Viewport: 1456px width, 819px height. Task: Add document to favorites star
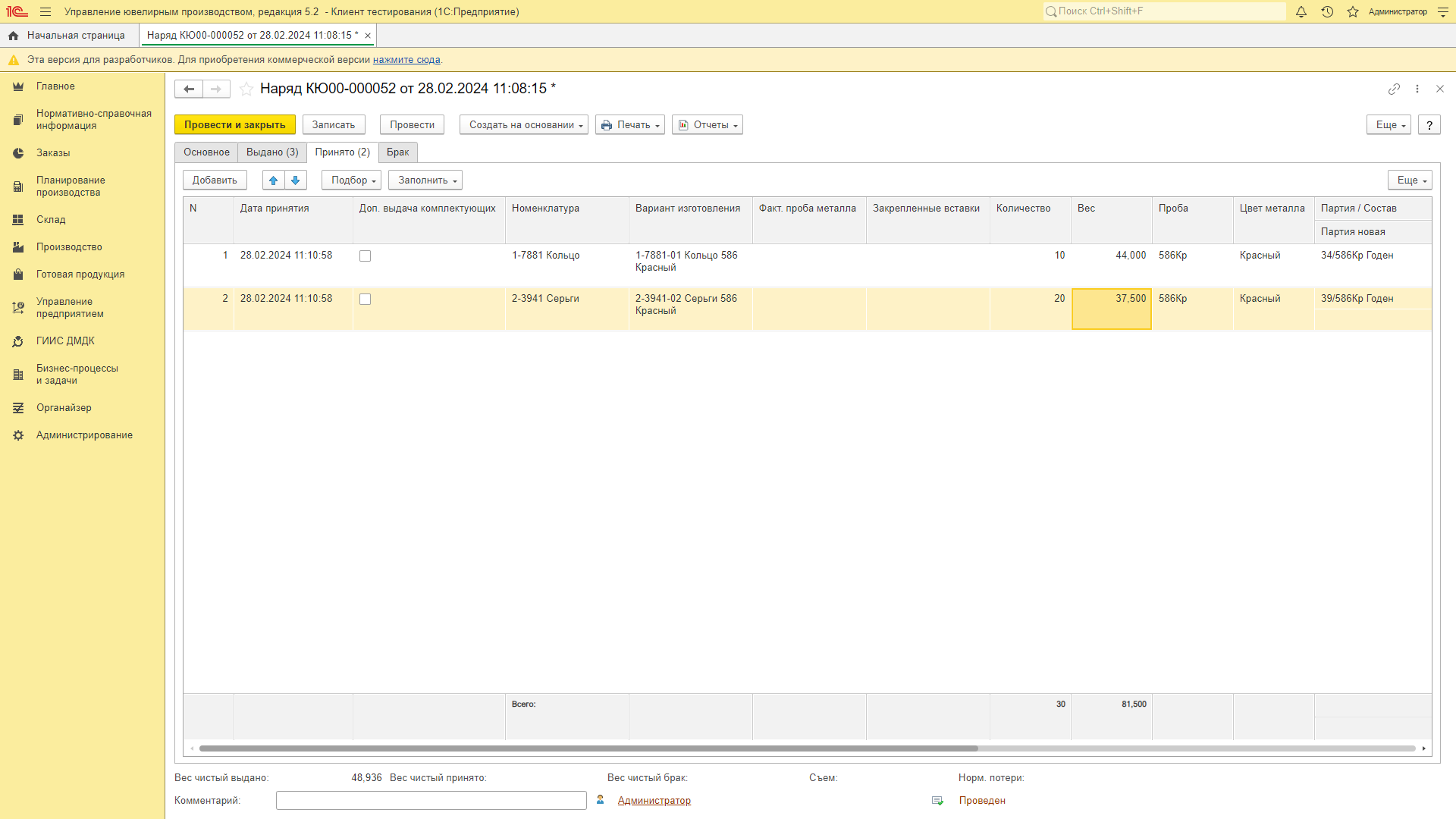pos(246,89)
